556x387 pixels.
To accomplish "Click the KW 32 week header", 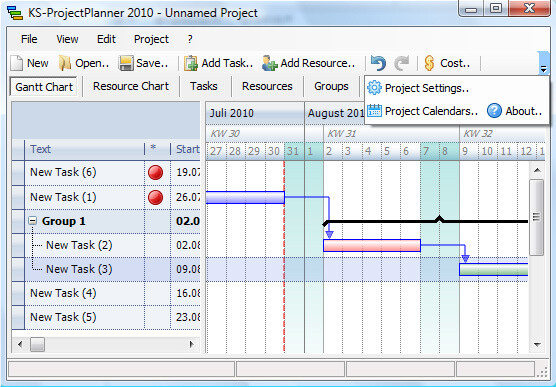I will tap(502, 134).
